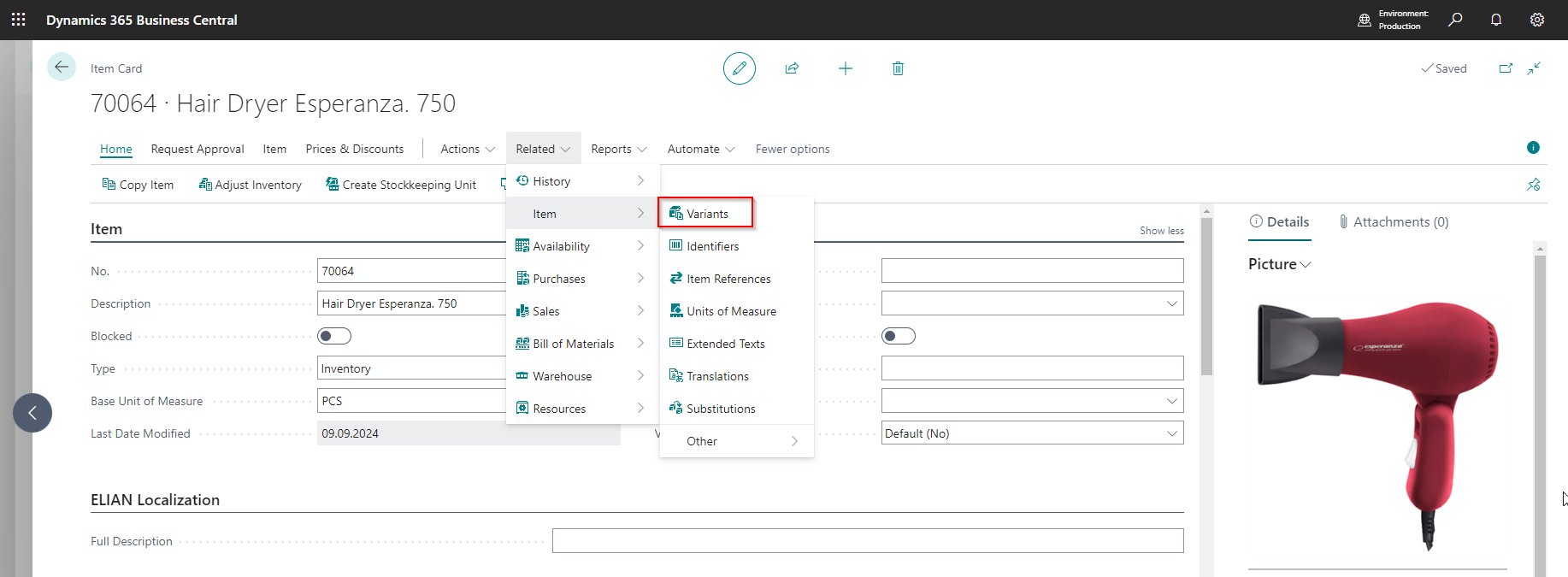Open the Actions dropdown menu

tap(468, 149)
